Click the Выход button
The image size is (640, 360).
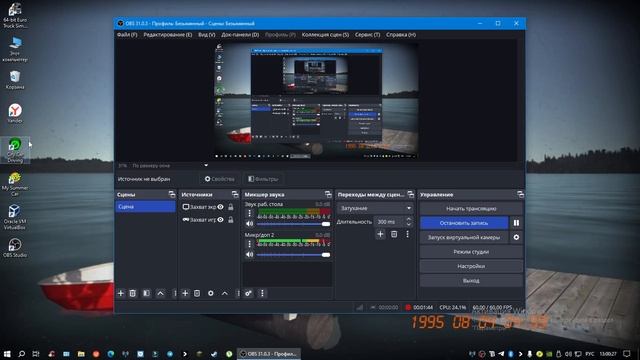[x=471, y=280]
